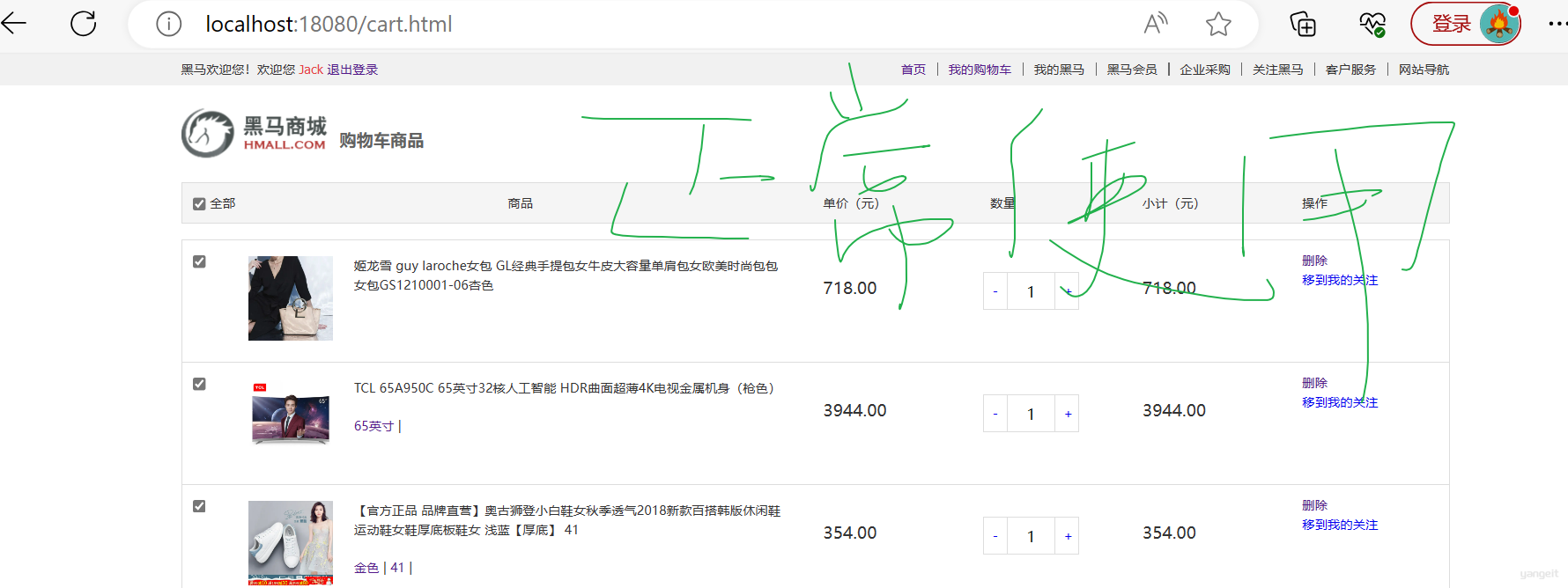
Task: Click 移到我的关注 for the 奥古狮登 shoes
Action: (x=1340, y=525)
